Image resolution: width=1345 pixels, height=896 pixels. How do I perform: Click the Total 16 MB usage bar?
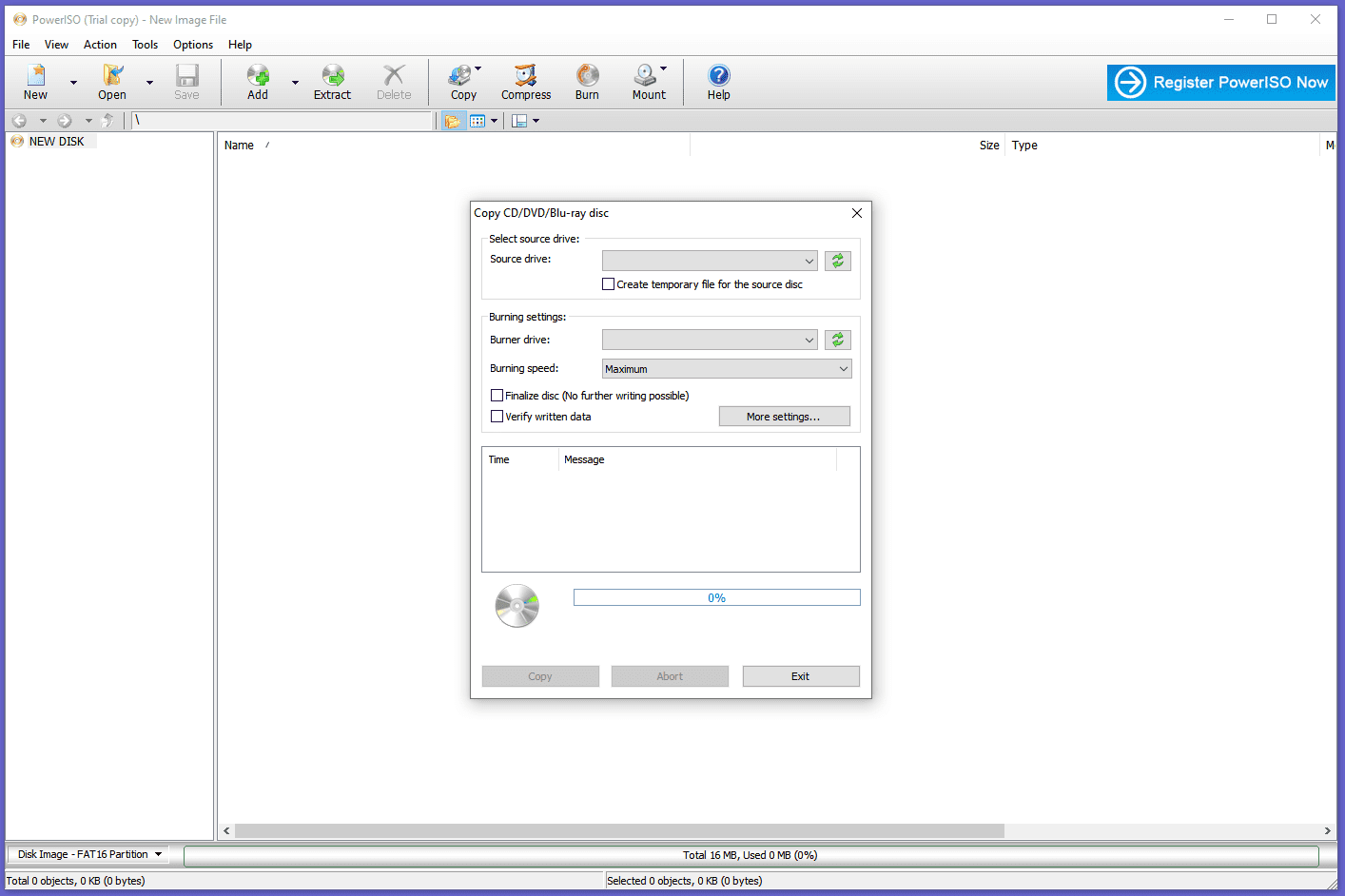[750, 855]
